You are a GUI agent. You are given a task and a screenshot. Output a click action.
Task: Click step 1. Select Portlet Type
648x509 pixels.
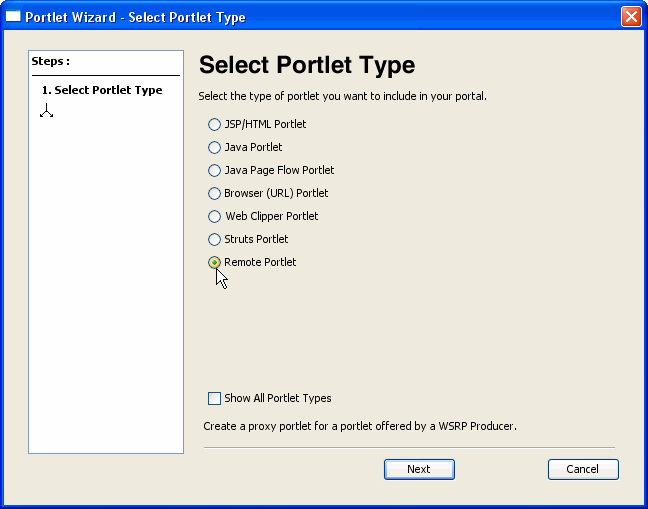click(x=101, y=90)
